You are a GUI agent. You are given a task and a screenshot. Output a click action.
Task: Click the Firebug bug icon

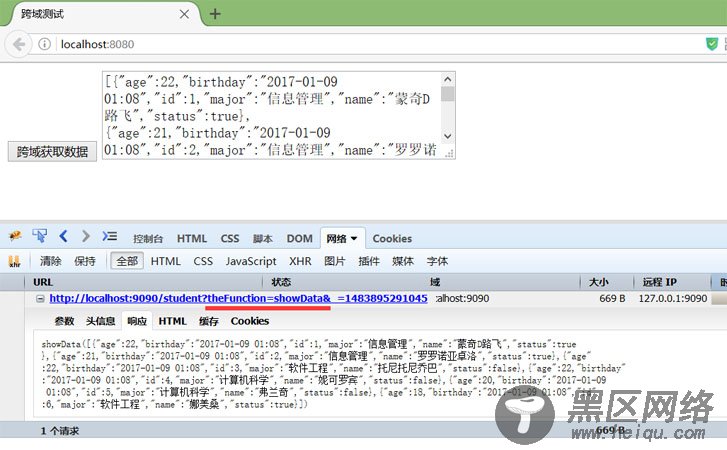tap(15, 236)
